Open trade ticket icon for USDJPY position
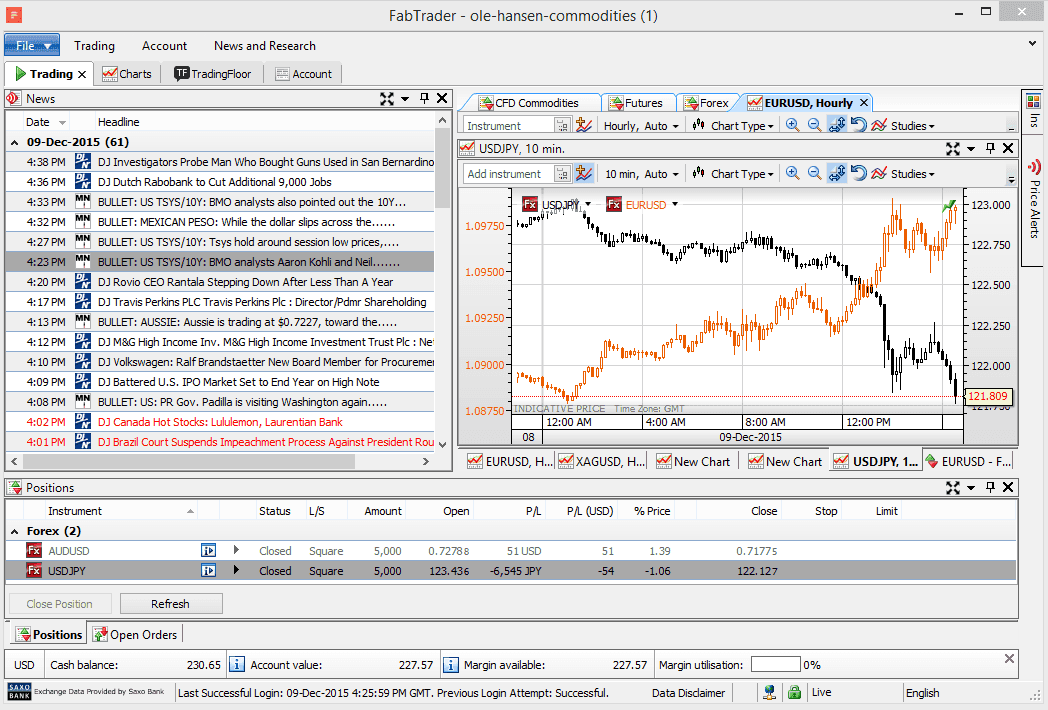The image size is (1048, 710). pyautogui.click(x=209, y=571)
